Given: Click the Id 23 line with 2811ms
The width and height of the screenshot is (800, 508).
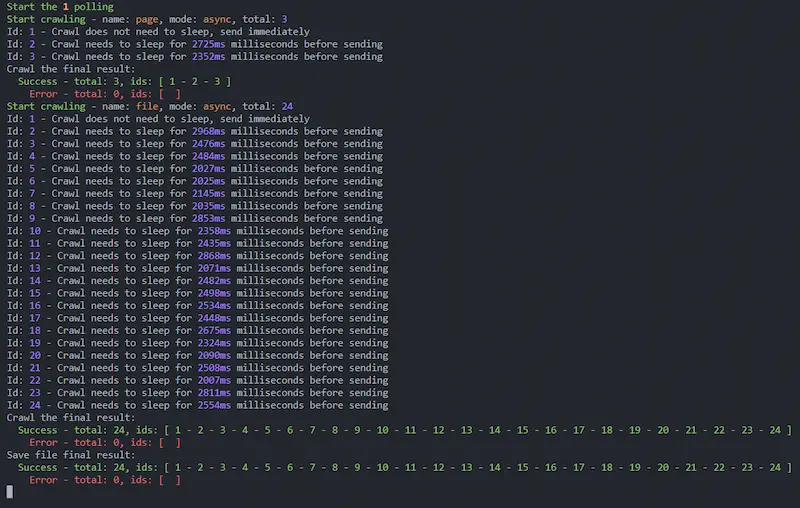Looking at the screenshot, I should pos(197,393).
